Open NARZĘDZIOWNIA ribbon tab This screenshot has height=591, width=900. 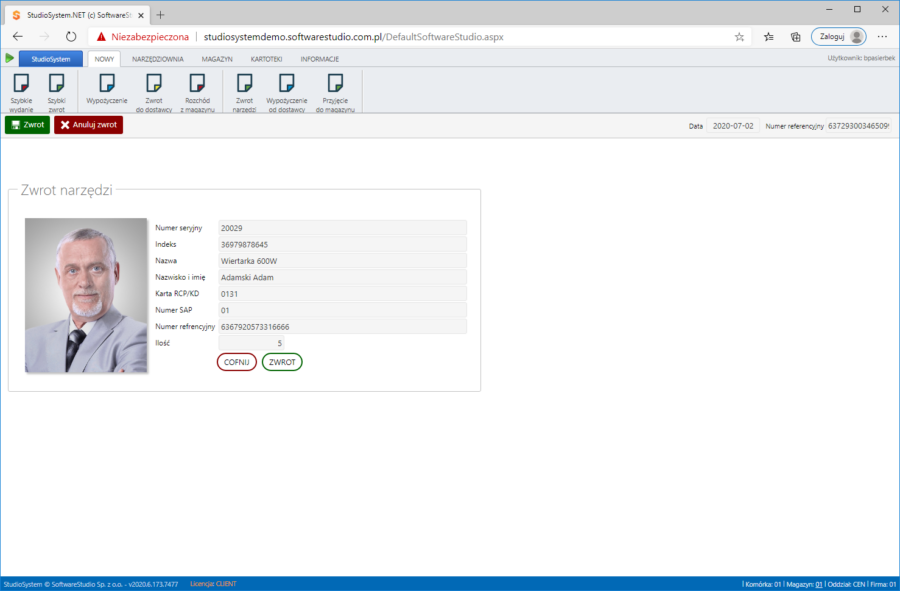(158, 59)
